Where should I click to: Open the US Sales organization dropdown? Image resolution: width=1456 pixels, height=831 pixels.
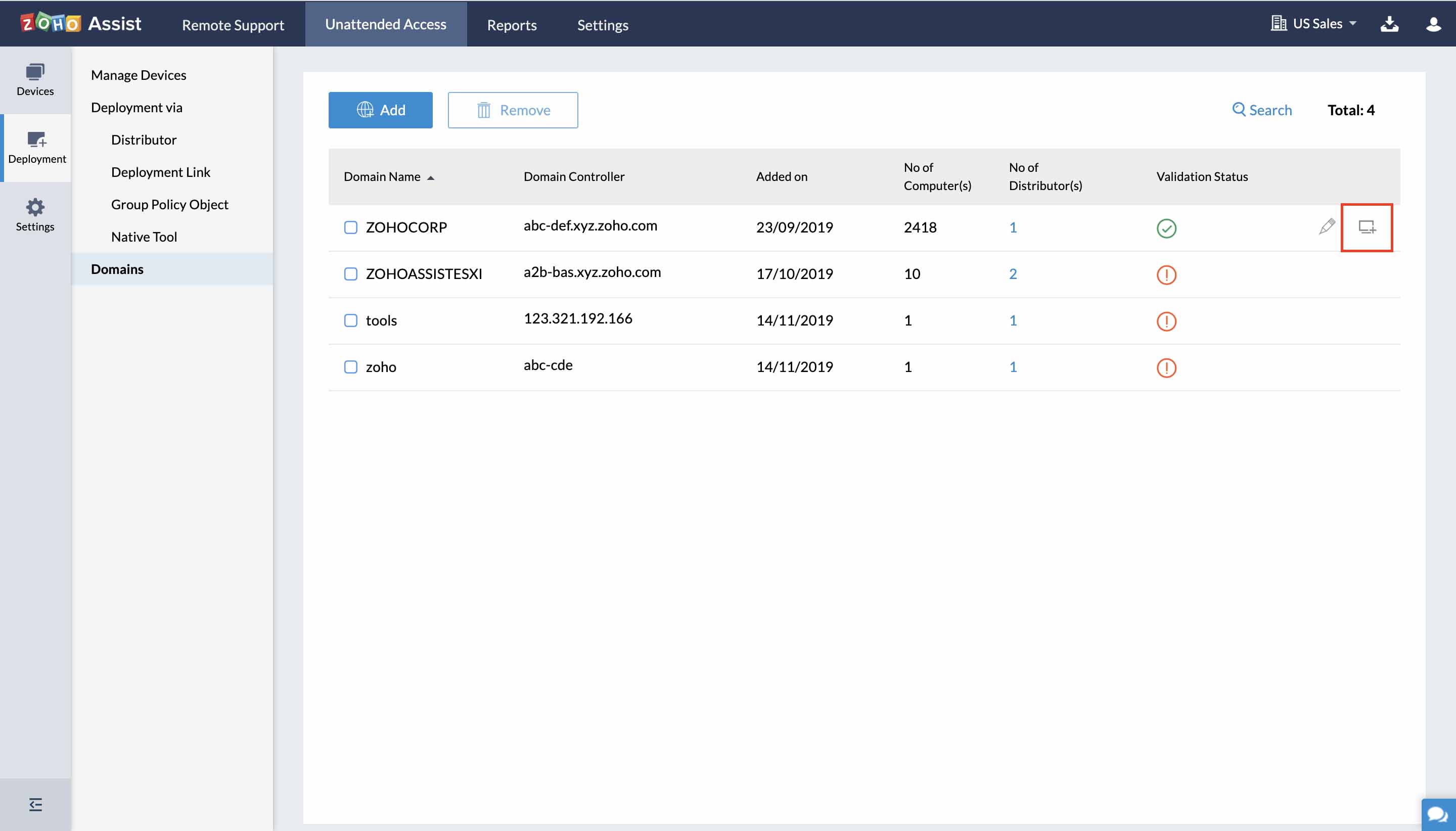point(1313,23)
